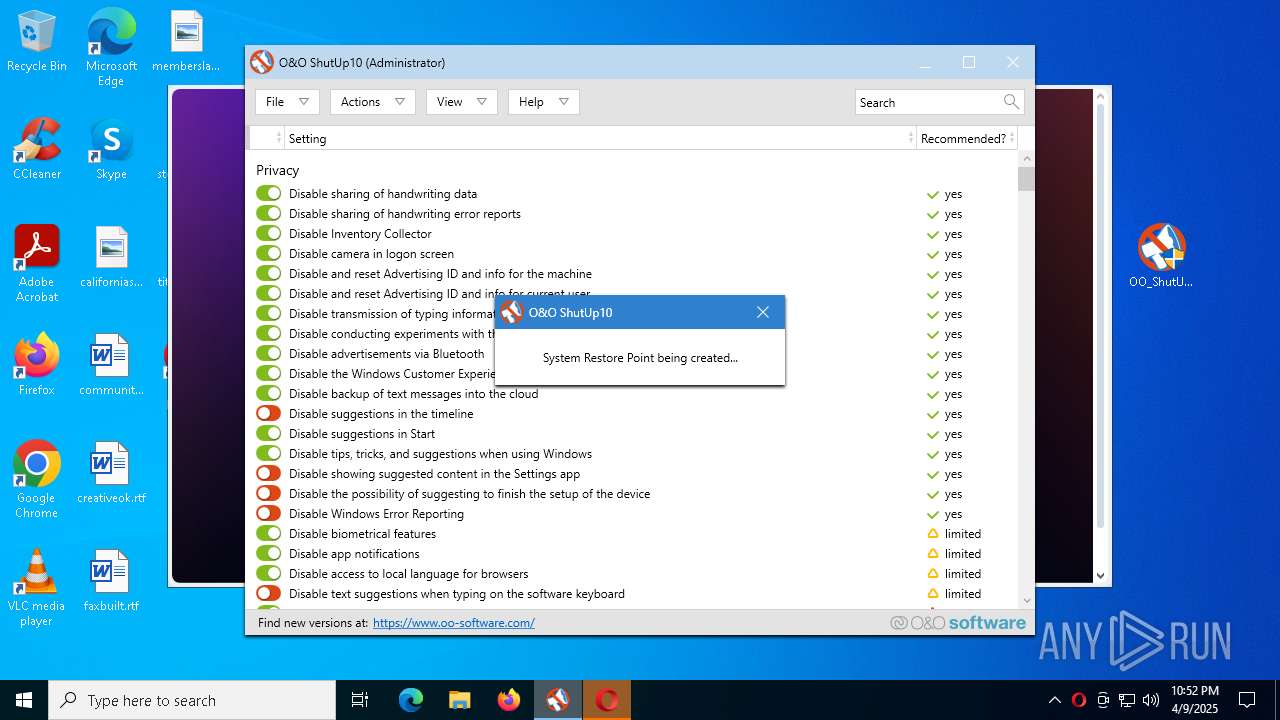
Task: Sort by the Setting column header
Action: pyautogui.click(x=600, y=138)
